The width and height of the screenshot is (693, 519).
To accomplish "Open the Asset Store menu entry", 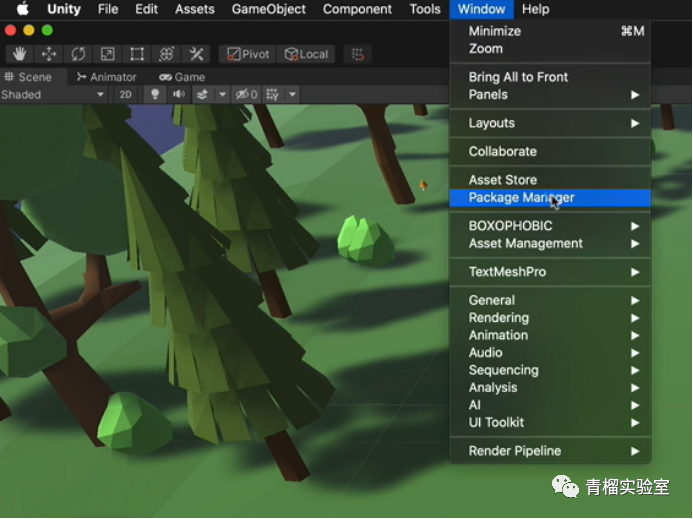I will pos(502,180).
